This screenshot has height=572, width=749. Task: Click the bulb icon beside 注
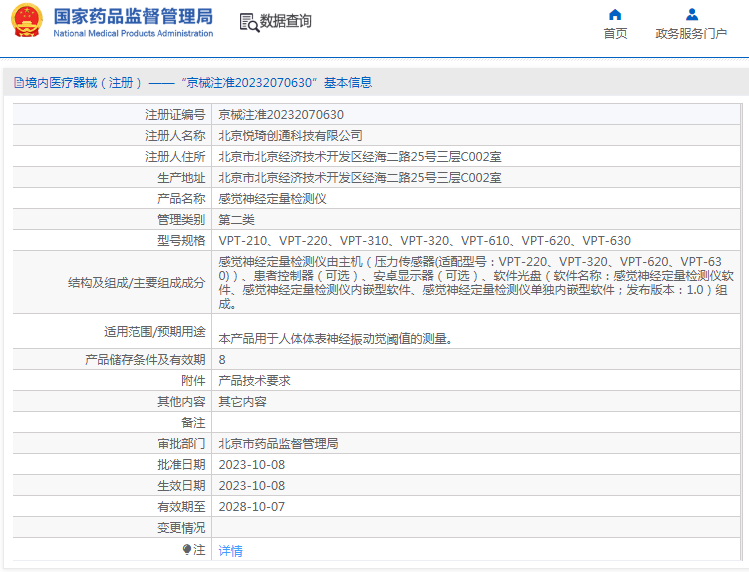click(x=187, y=550)
